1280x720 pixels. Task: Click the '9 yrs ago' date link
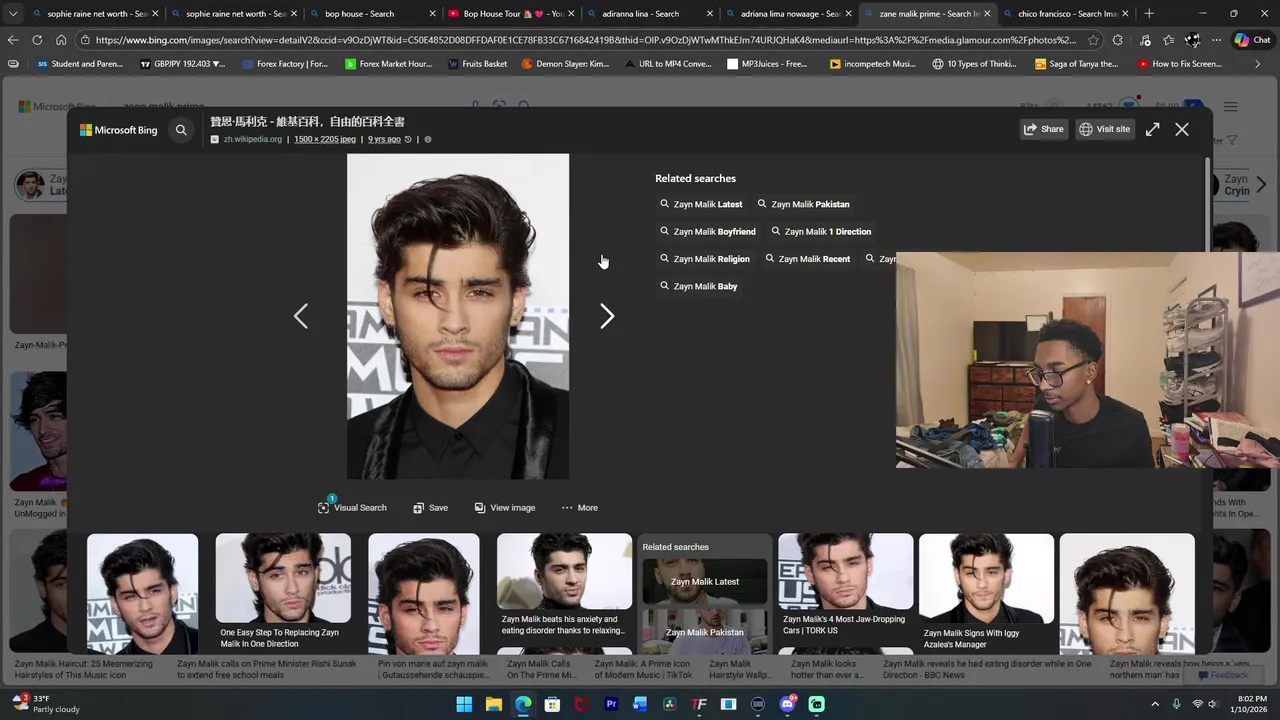click(384, 139)
